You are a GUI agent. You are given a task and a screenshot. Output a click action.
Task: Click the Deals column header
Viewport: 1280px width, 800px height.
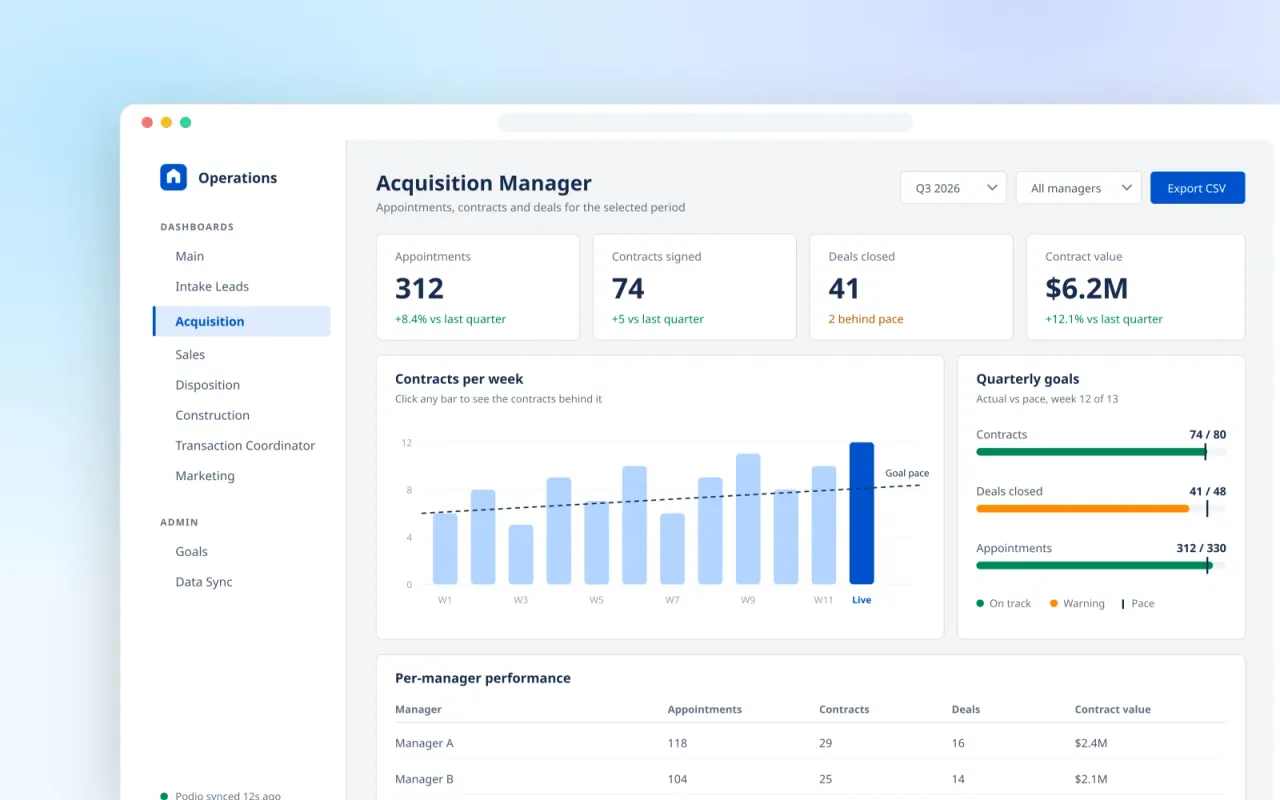point(966,709)
